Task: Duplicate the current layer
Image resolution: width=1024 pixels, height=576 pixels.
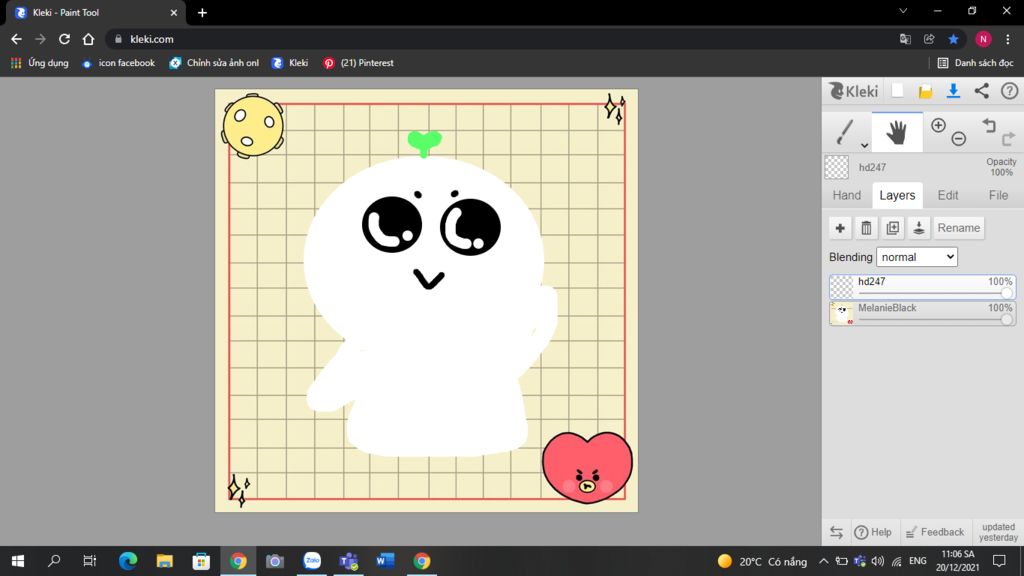Action: click(892, 228)
